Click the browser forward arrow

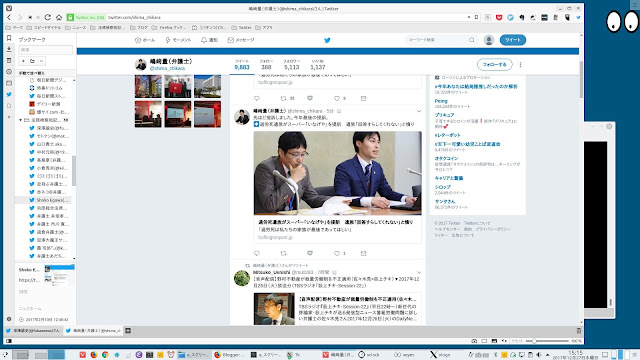coord(20,17)
